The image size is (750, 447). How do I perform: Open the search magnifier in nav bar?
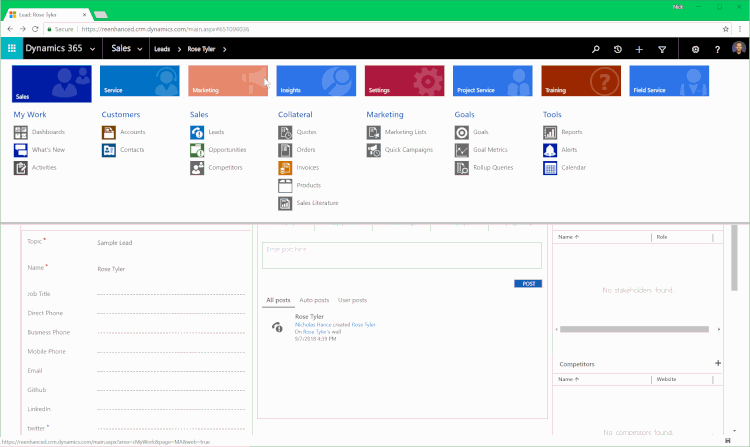coord(596,49)
